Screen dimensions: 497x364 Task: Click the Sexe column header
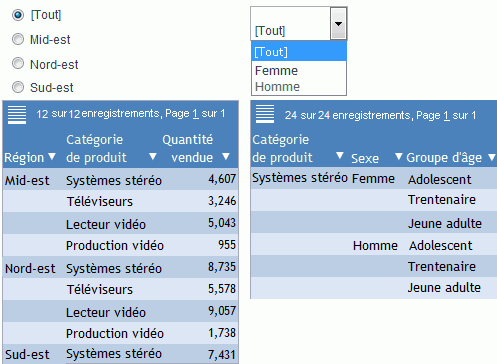(365, 158)
